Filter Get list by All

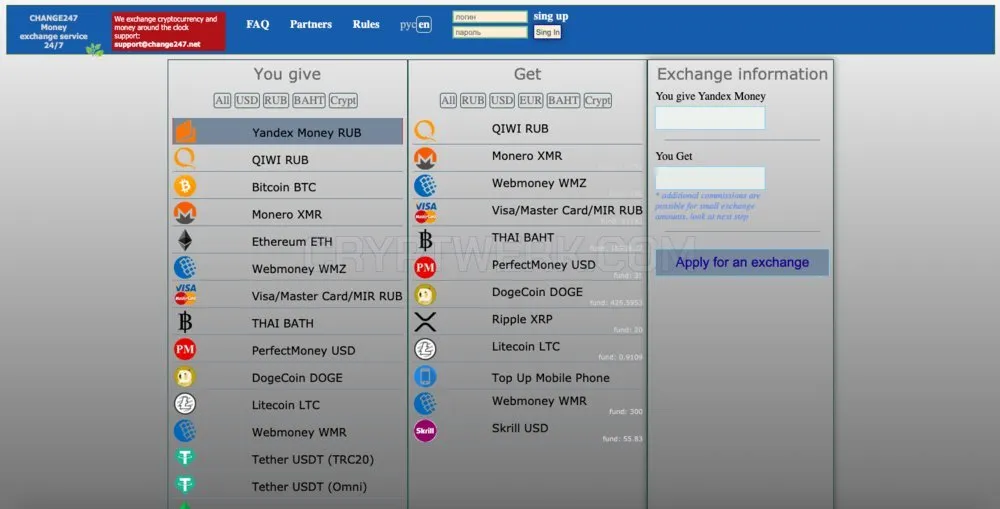448,100
